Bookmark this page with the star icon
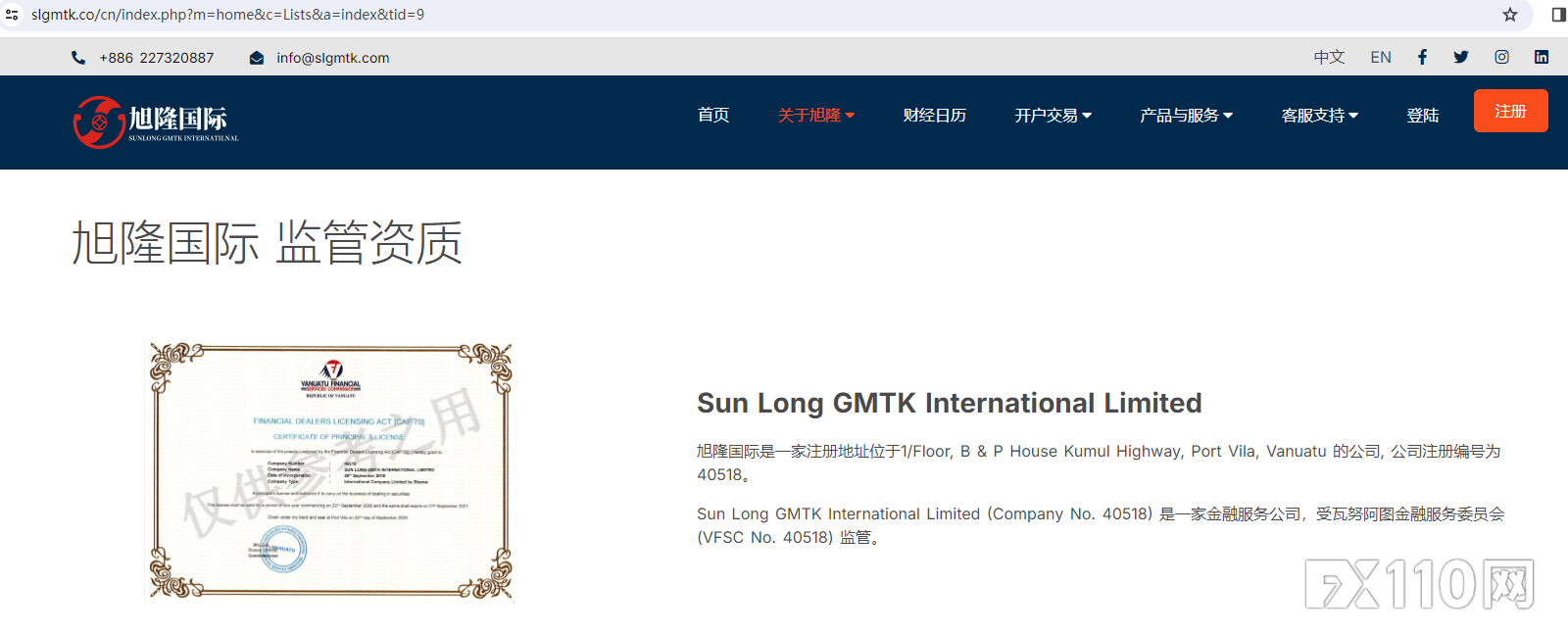 coord(1510,15)
